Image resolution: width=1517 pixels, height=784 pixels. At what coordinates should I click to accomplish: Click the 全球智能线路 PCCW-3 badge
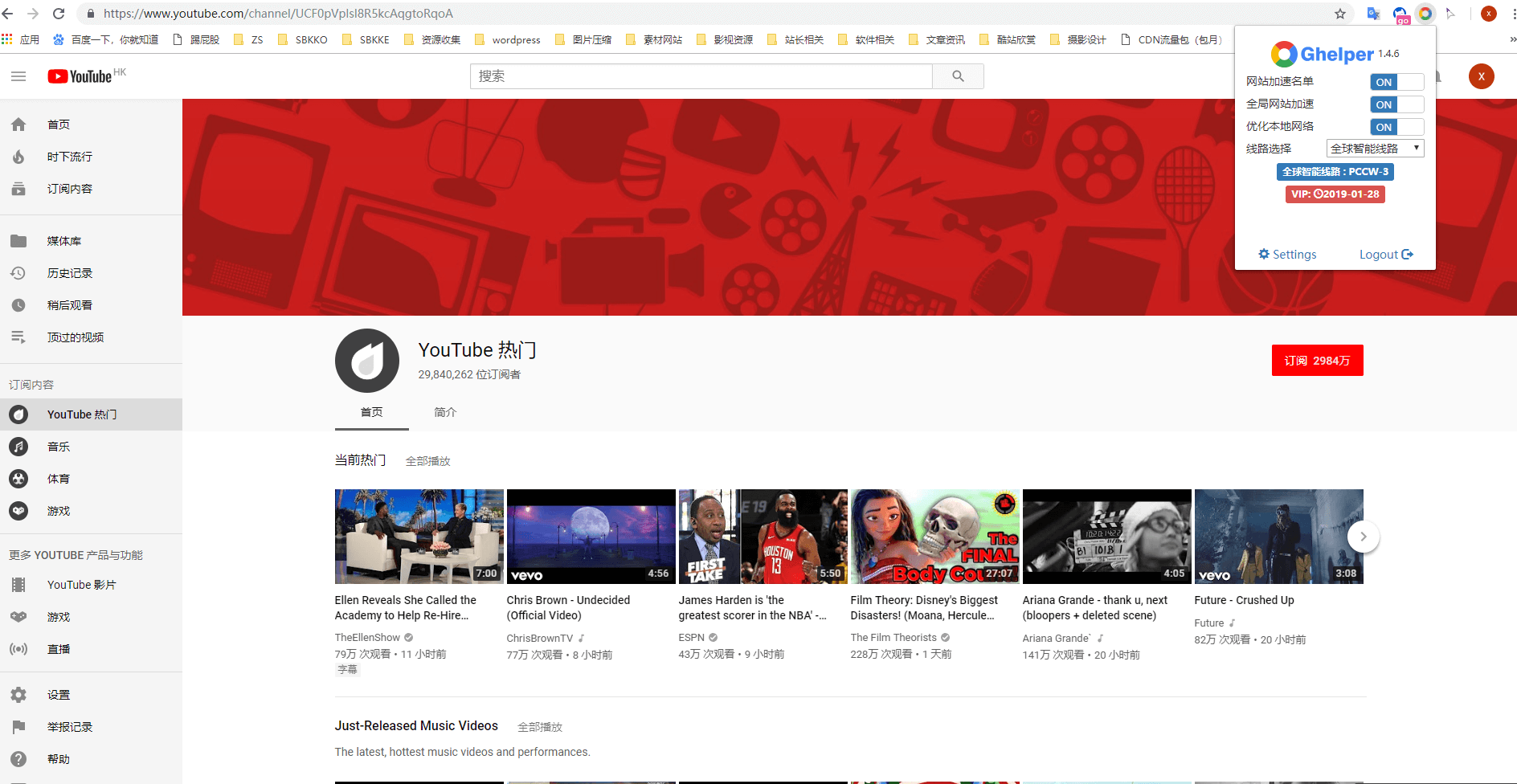[1335, 172]
